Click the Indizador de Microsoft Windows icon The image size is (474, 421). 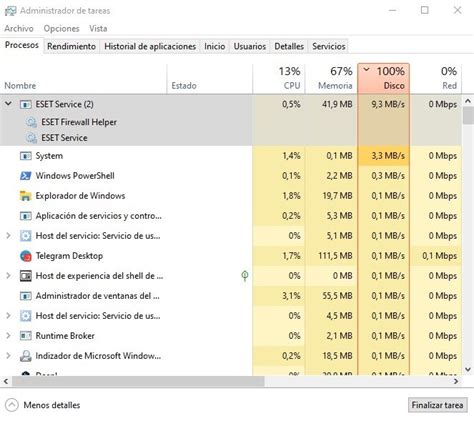[x=26, y=356]
